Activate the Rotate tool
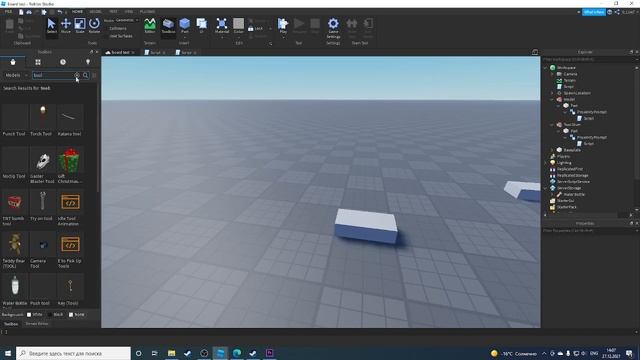The image size is (640, 360). tap(94, 26)
